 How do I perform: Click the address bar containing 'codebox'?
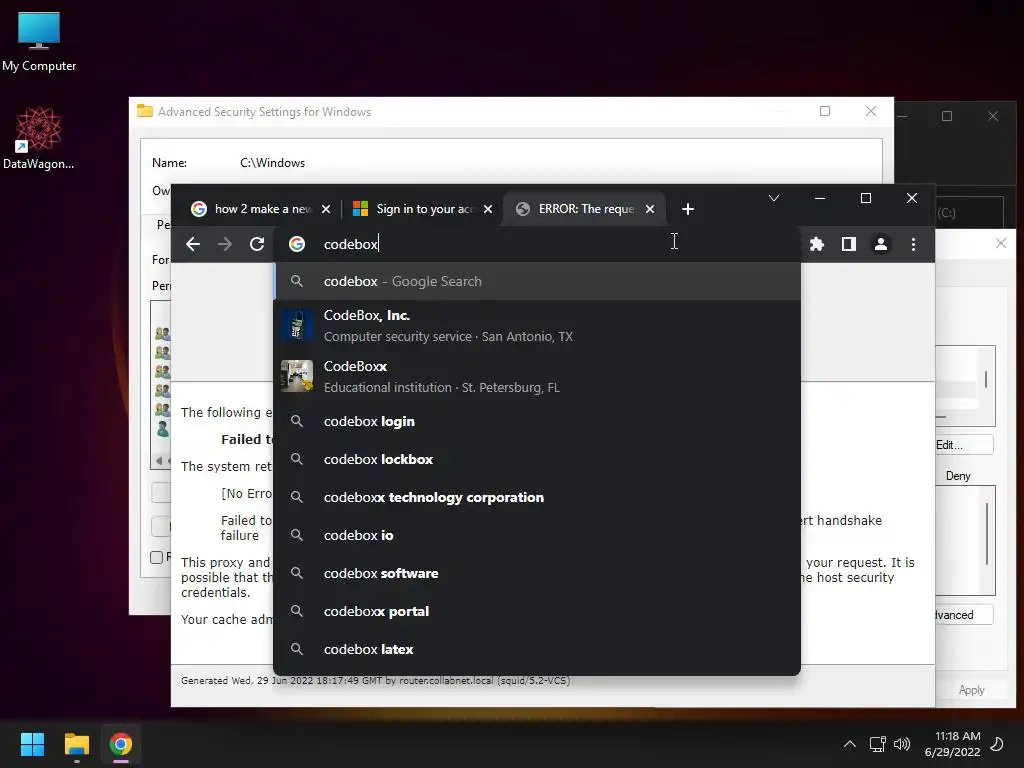coord(536,244)
